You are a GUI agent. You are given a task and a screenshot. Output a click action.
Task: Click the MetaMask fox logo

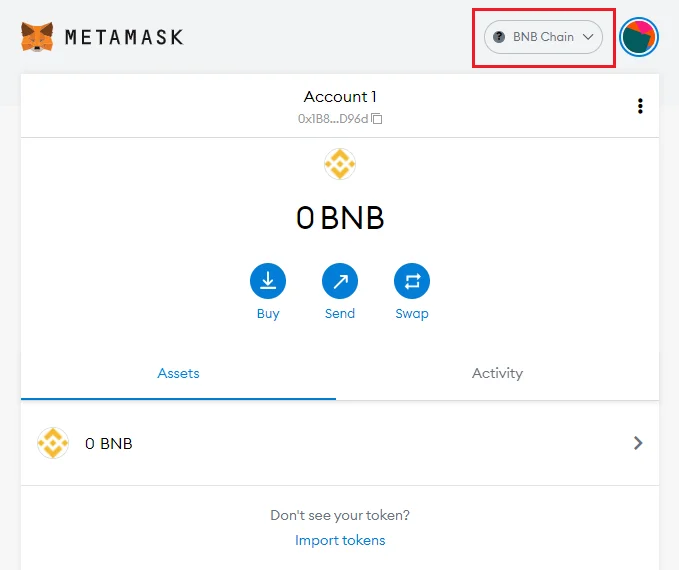pyautogui.click(x=37, y=37)
